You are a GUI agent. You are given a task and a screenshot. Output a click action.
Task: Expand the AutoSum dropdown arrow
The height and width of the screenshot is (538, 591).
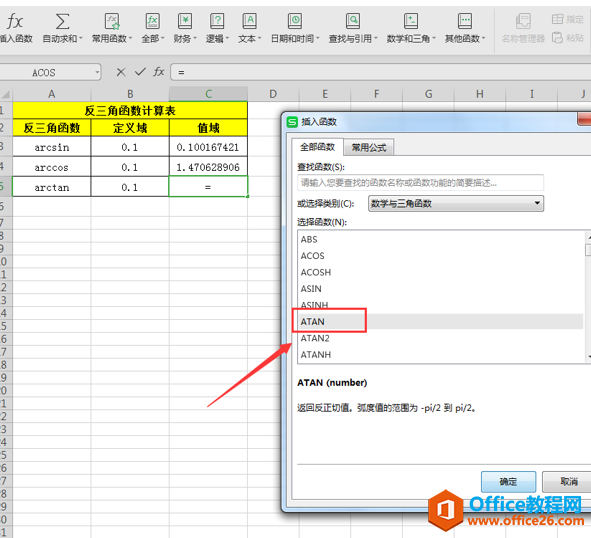[x=81, y=38]
